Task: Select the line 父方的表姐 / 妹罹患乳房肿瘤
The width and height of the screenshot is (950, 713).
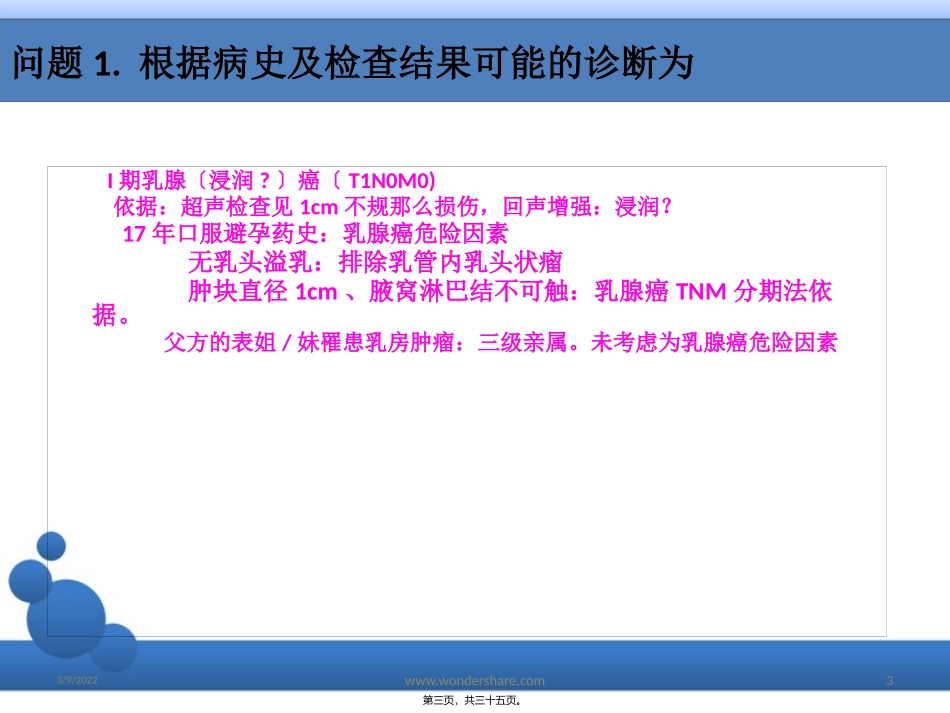Action: click(x=500, y=343)
